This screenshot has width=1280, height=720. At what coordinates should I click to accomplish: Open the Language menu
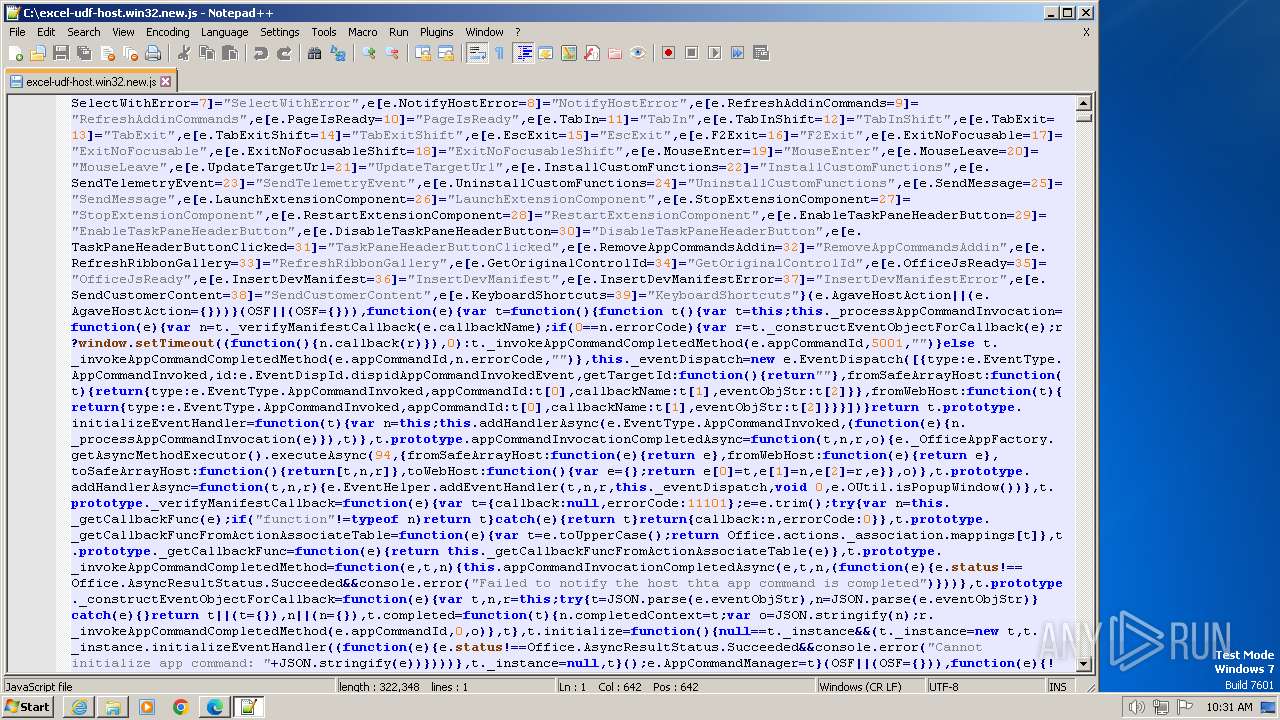click(x=224, y=32)
